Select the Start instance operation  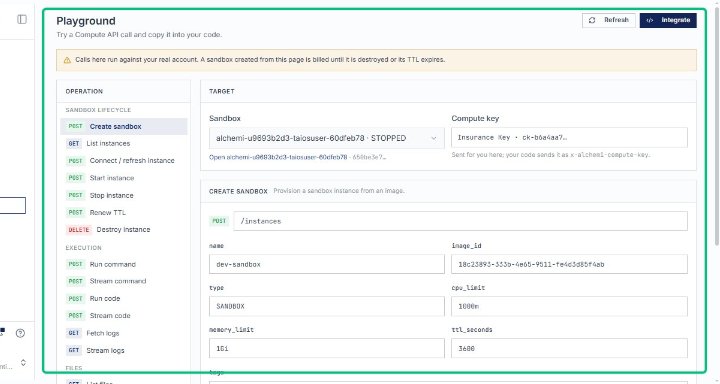pyautogui.click(x=124, y=178)
